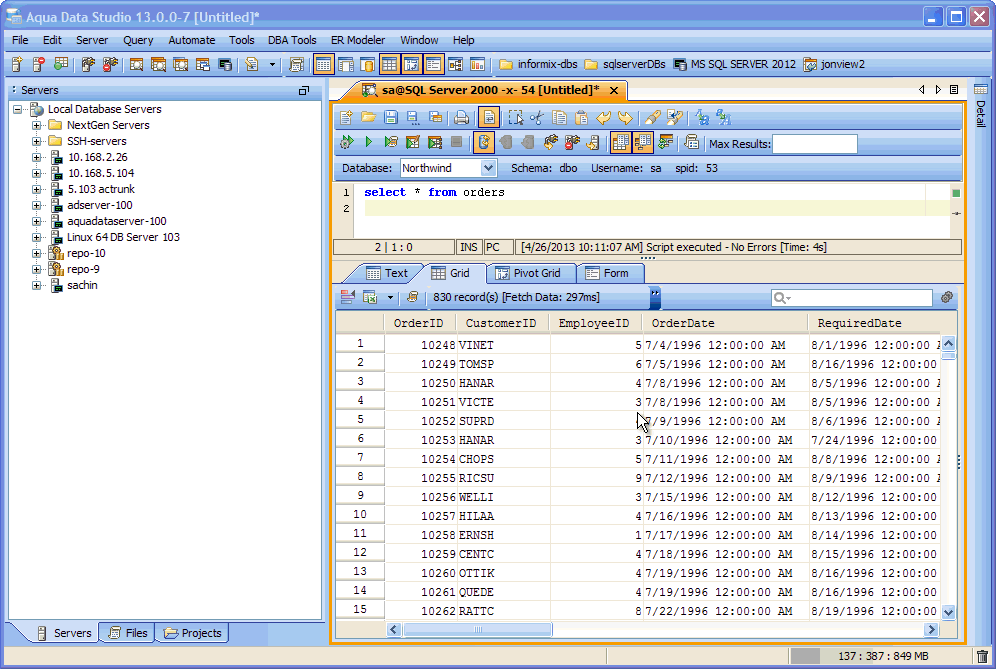Click the Undo arrow icon
Image resolution: width=996 pixels, height=669 pixels.
click(603, 118)
